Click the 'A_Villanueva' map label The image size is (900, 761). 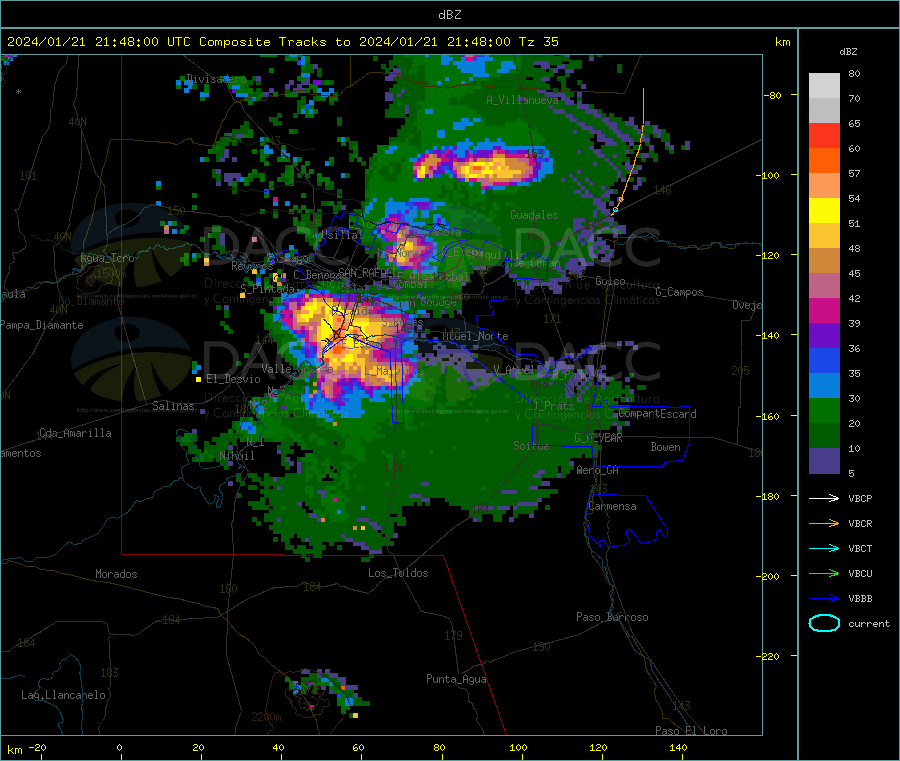coord(522,100)
